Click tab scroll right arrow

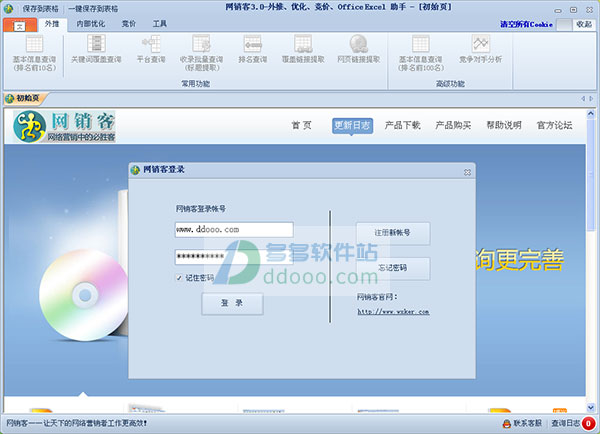point(591,99)
